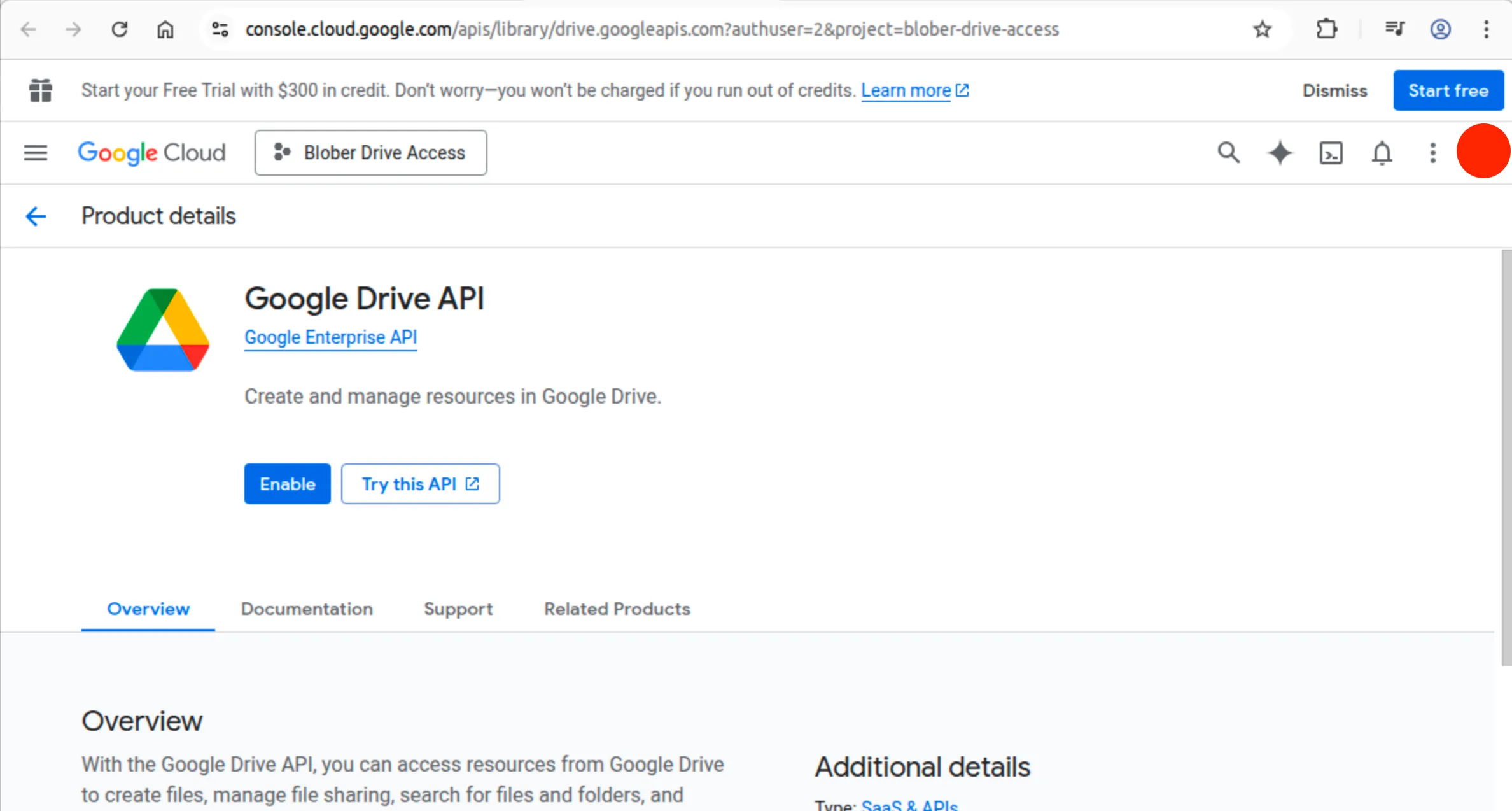The image size is (1512, 811).
Task: Activate Cloud Shell terminal
Action: click(x=1330, y=153)
